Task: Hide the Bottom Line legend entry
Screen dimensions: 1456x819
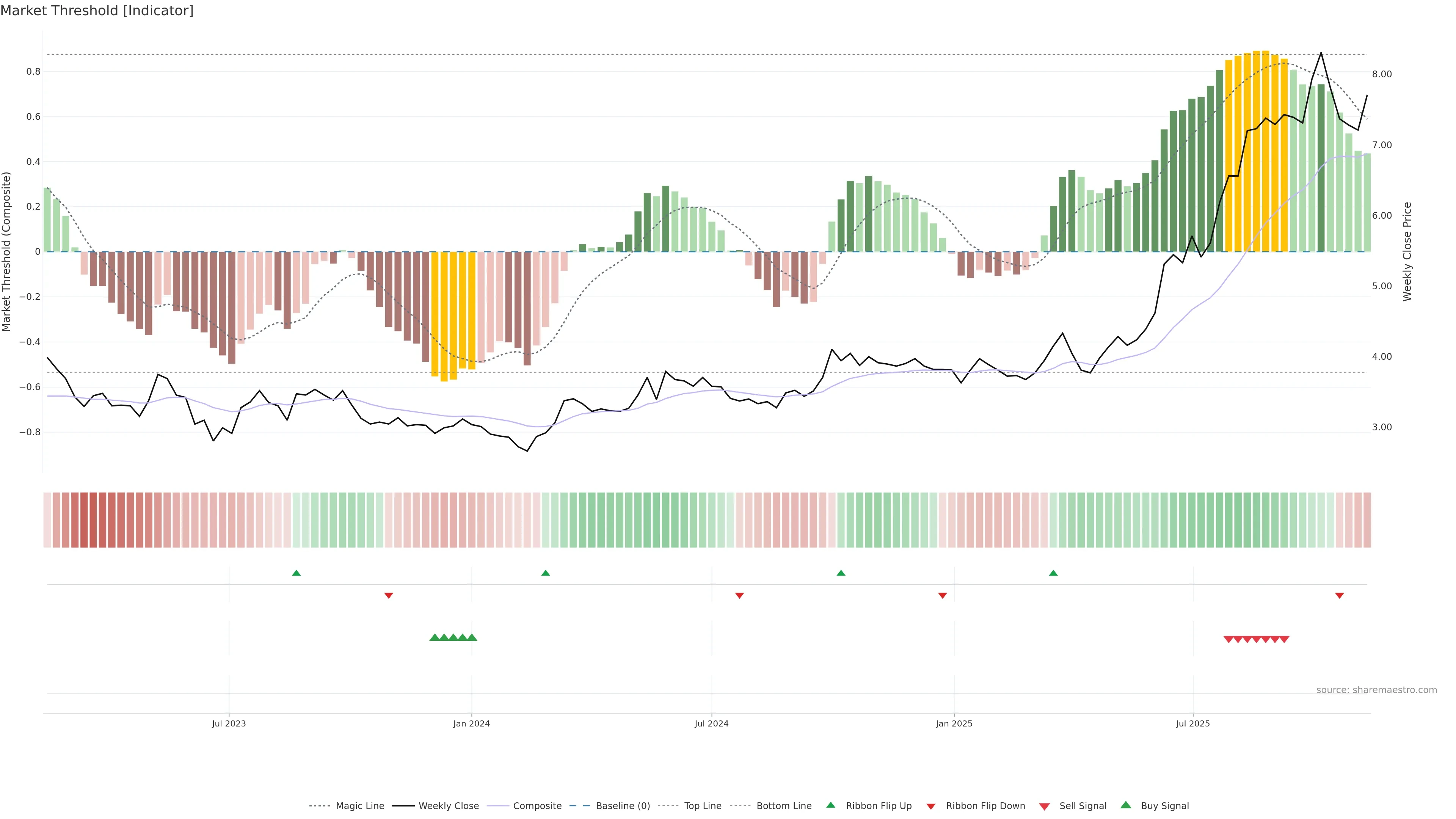Action: [783, 806]
